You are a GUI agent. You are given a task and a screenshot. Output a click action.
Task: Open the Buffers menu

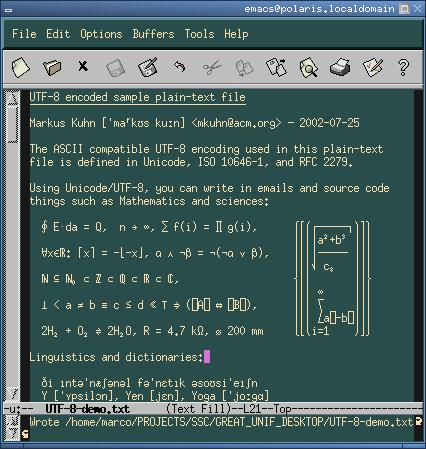(153, 34)
